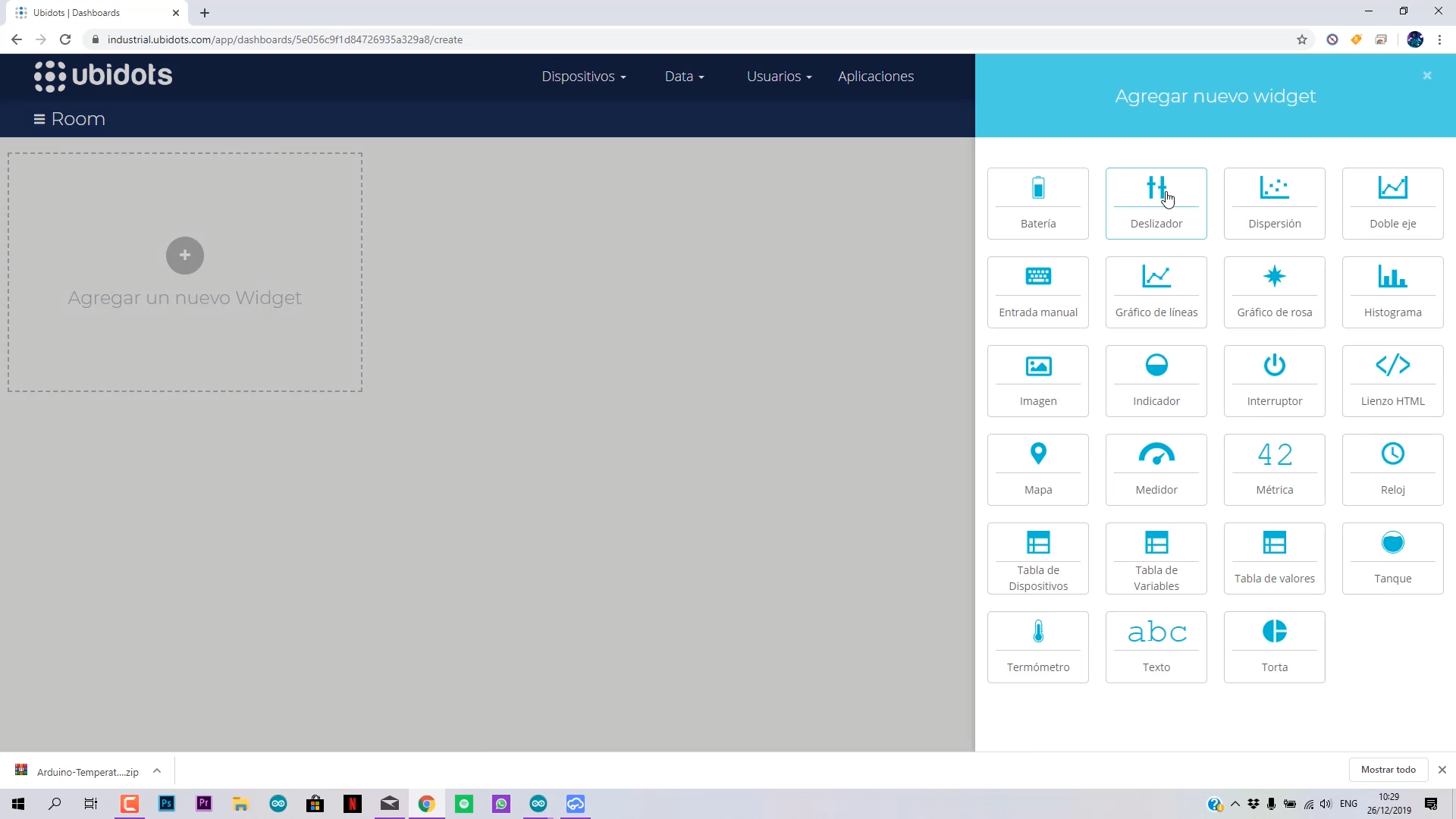Select the Lienzo HTML widget
1456x819 pixels.
click(x=1392, y=381)
